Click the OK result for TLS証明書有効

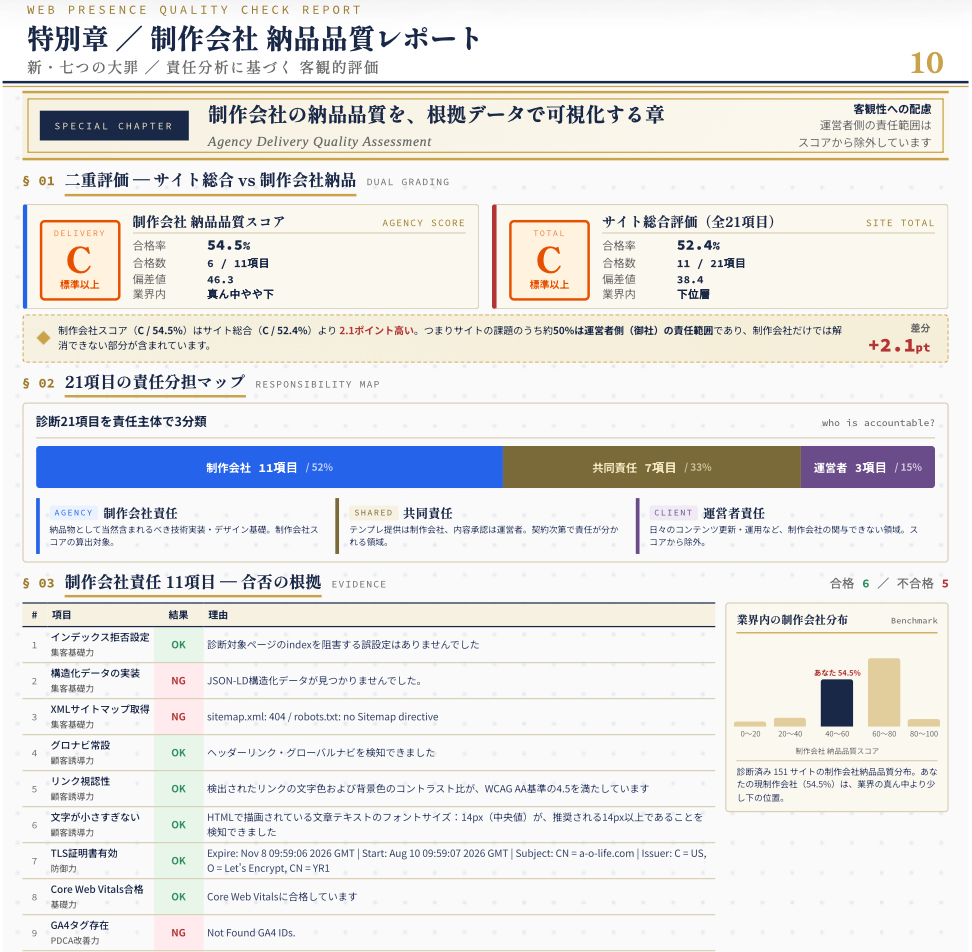pyautogui.click(x=179, y=860)
